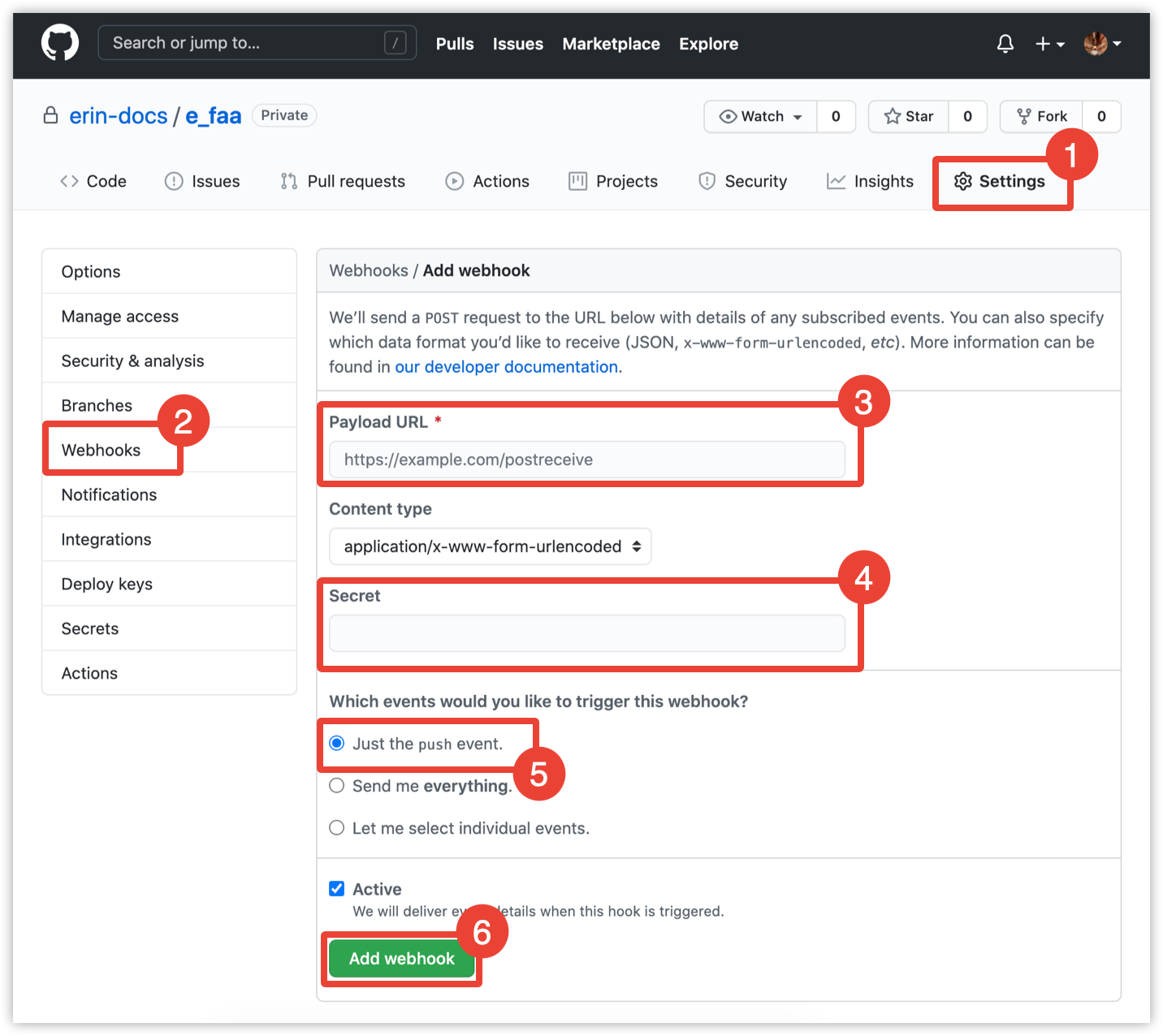Go to the Security shield tab
This screenshot has height=1036, width=1163.
pos(742,181)
